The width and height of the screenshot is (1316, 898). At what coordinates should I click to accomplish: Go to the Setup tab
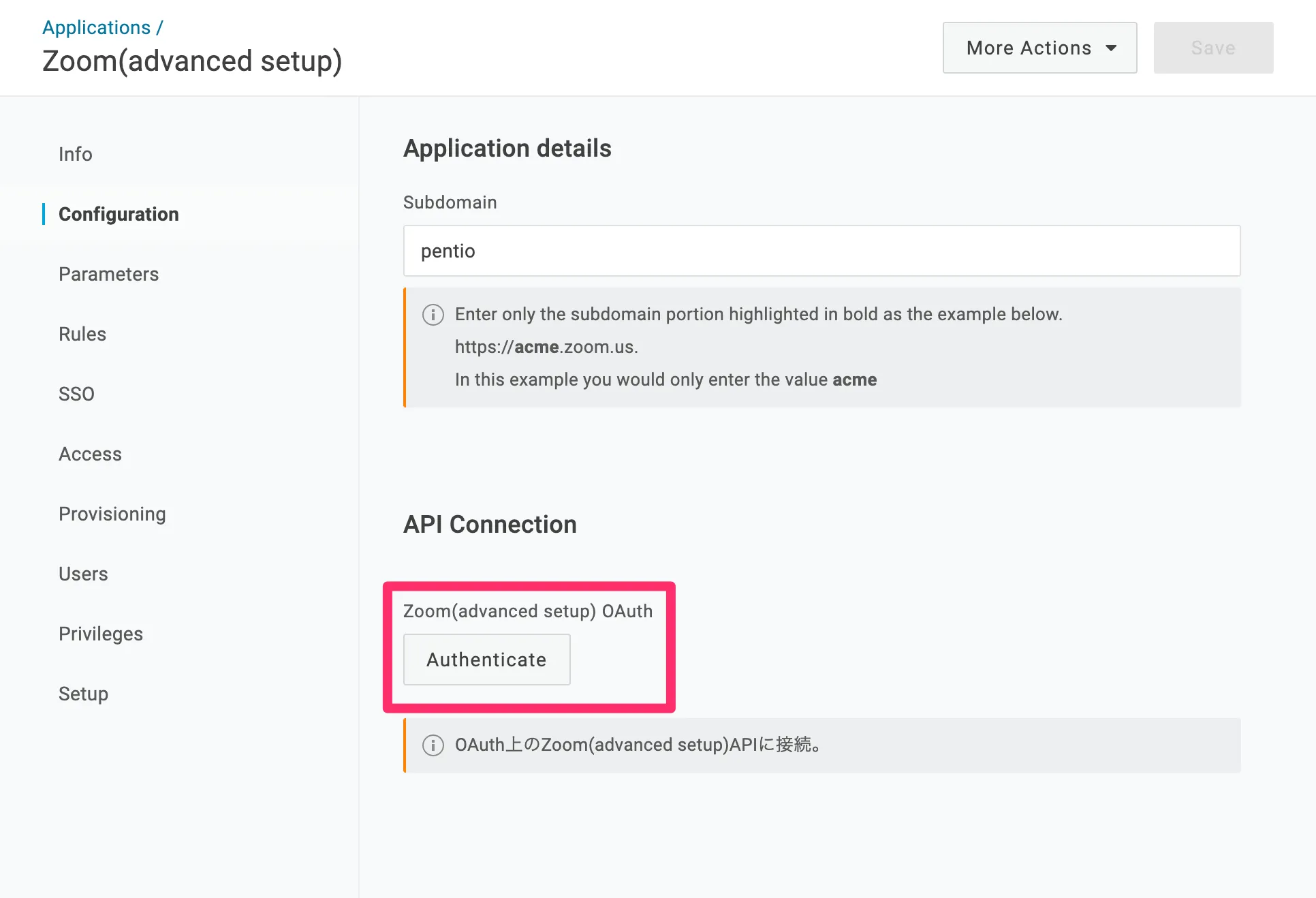tap(83, 694)
